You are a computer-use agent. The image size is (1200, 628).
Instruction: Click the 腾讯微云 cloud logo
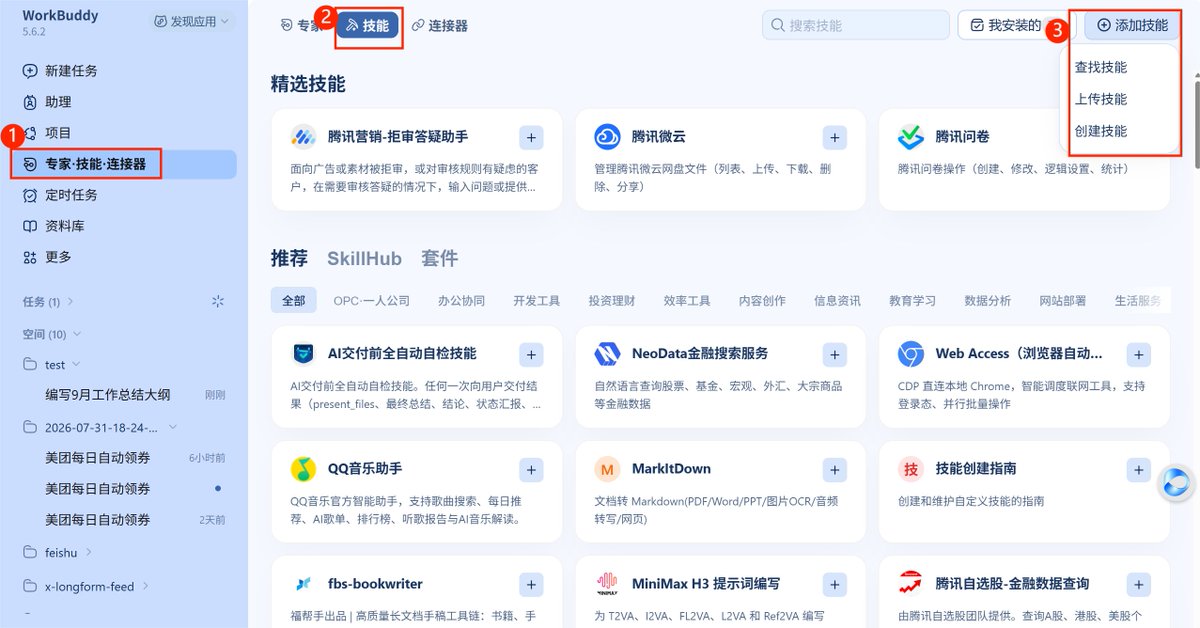click(607, 137)
